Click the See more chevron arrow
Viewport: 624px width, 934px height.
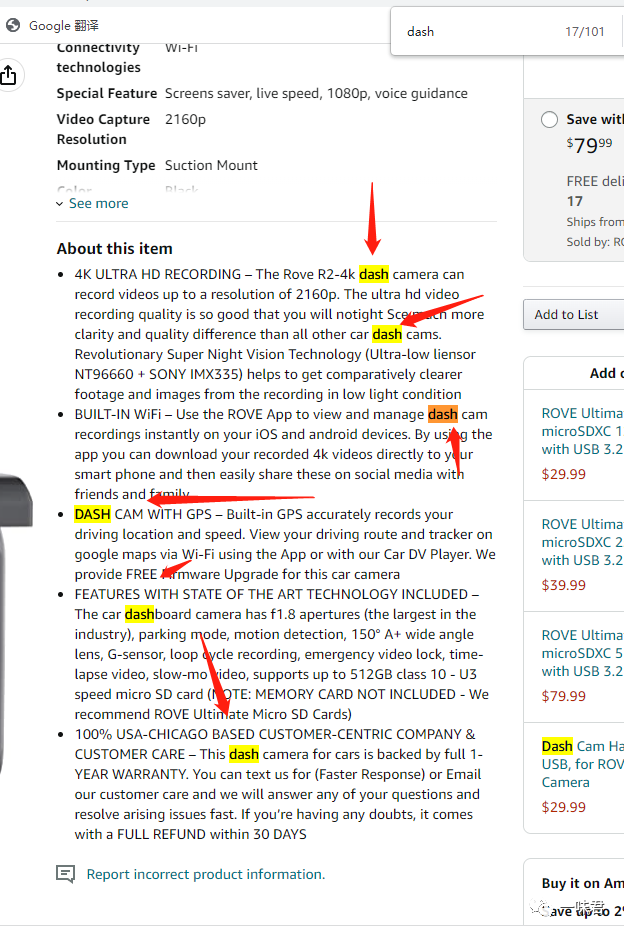[x=60, y=204]
